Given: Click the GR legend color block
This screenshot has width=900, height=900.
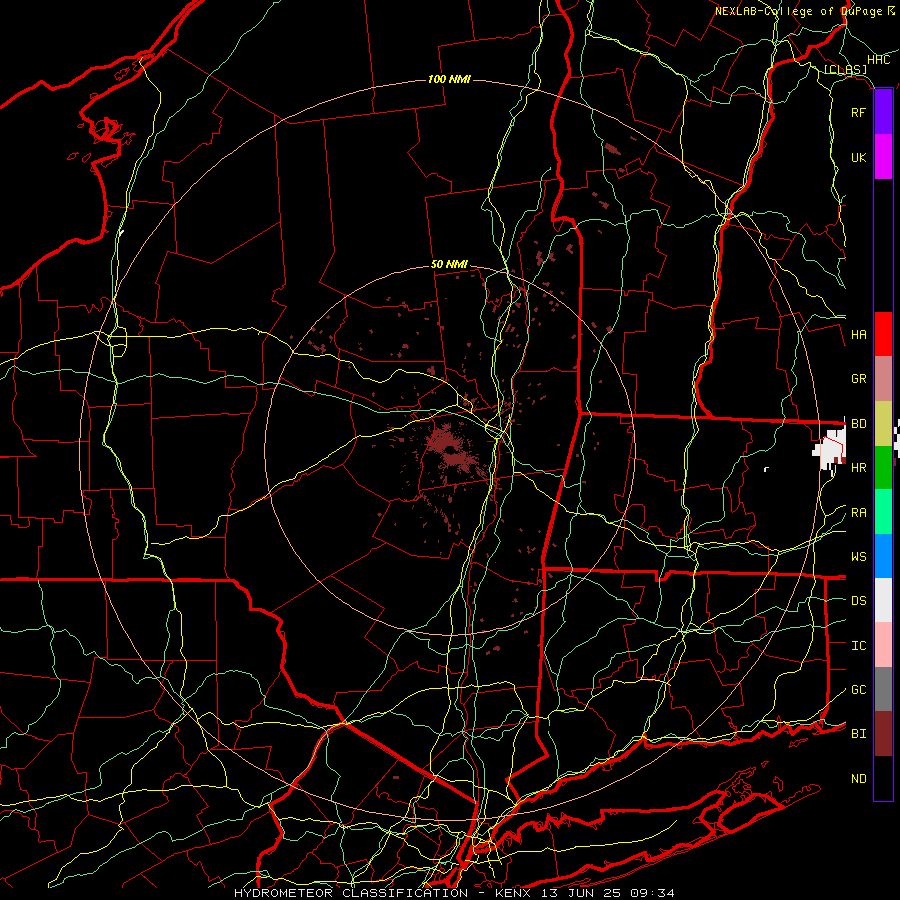Looking at the screenshot, I should (x=883, y=379).
